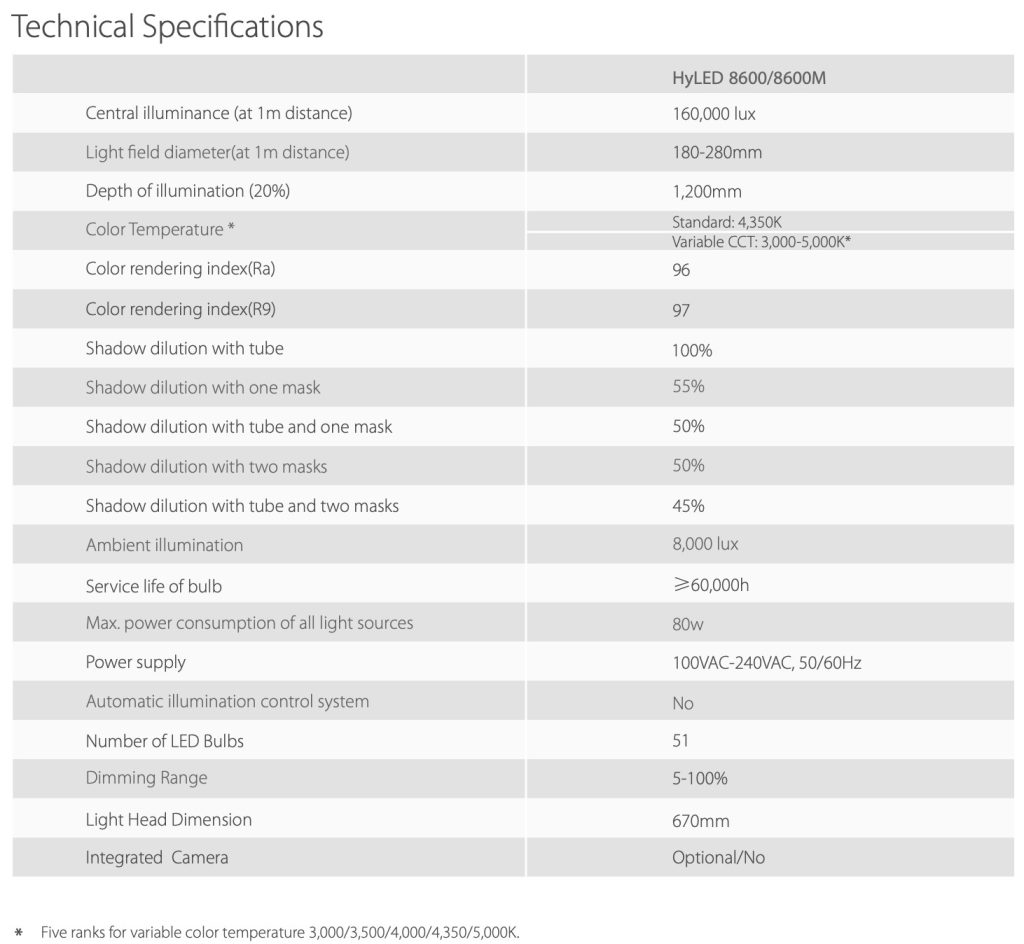Click the 100VAC-240VAC, 50/60Hz value
Viewport: 1024px width, 944px height.
767,663
